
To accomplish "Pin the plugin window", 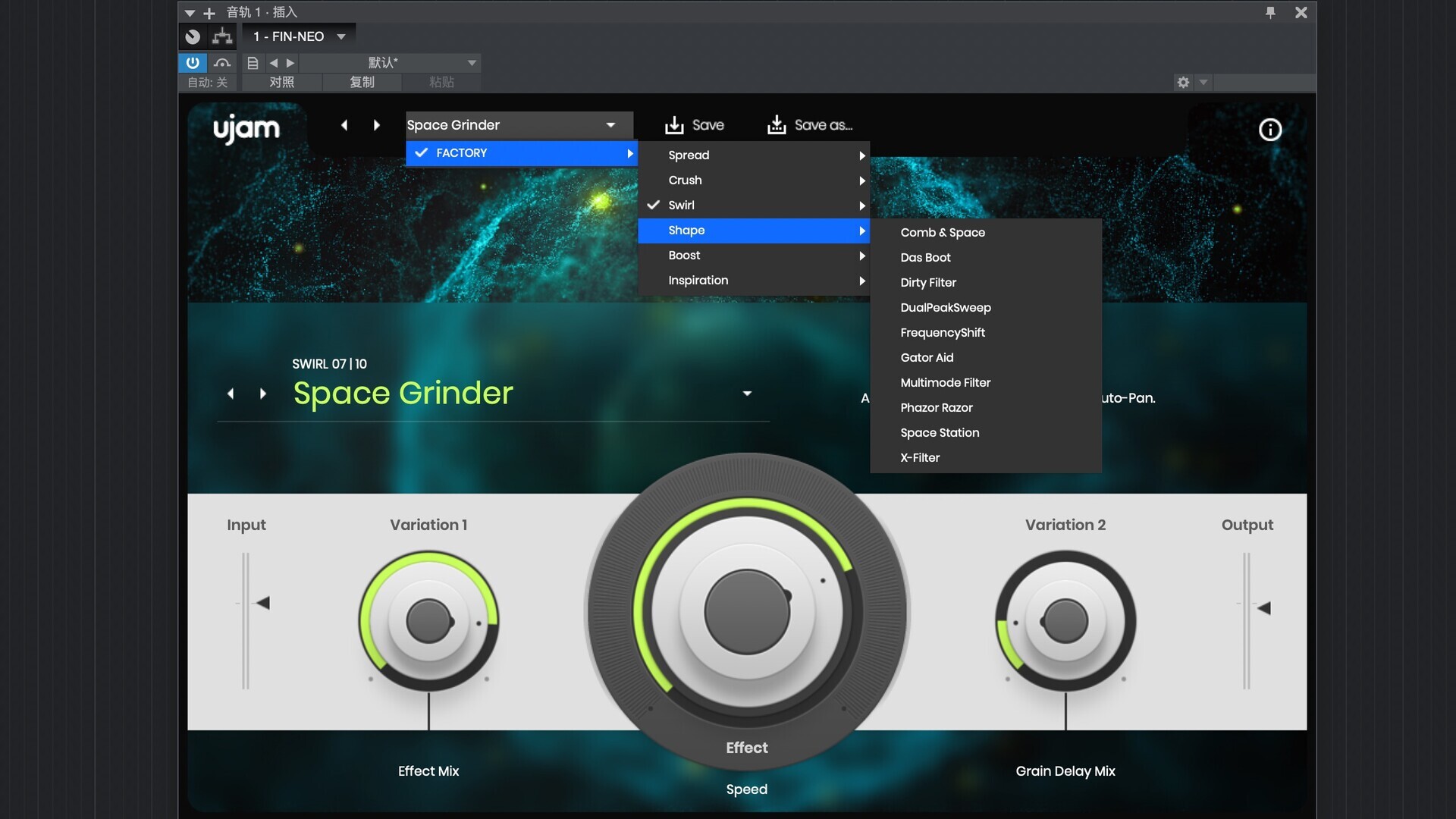I will 1270,12.
